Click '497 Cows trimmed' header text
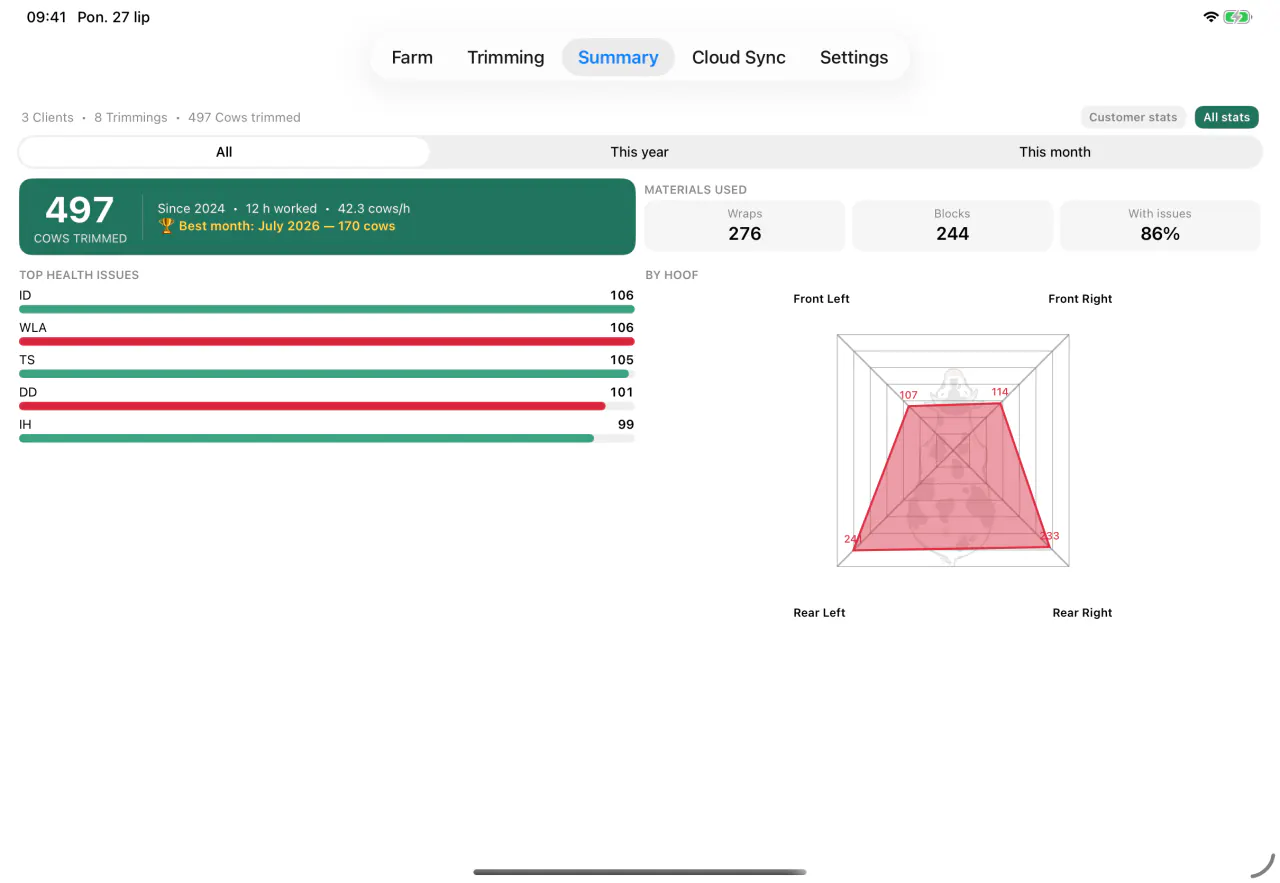The height and width of the screenshot is (883, 1280). click(x=244, y=117)
